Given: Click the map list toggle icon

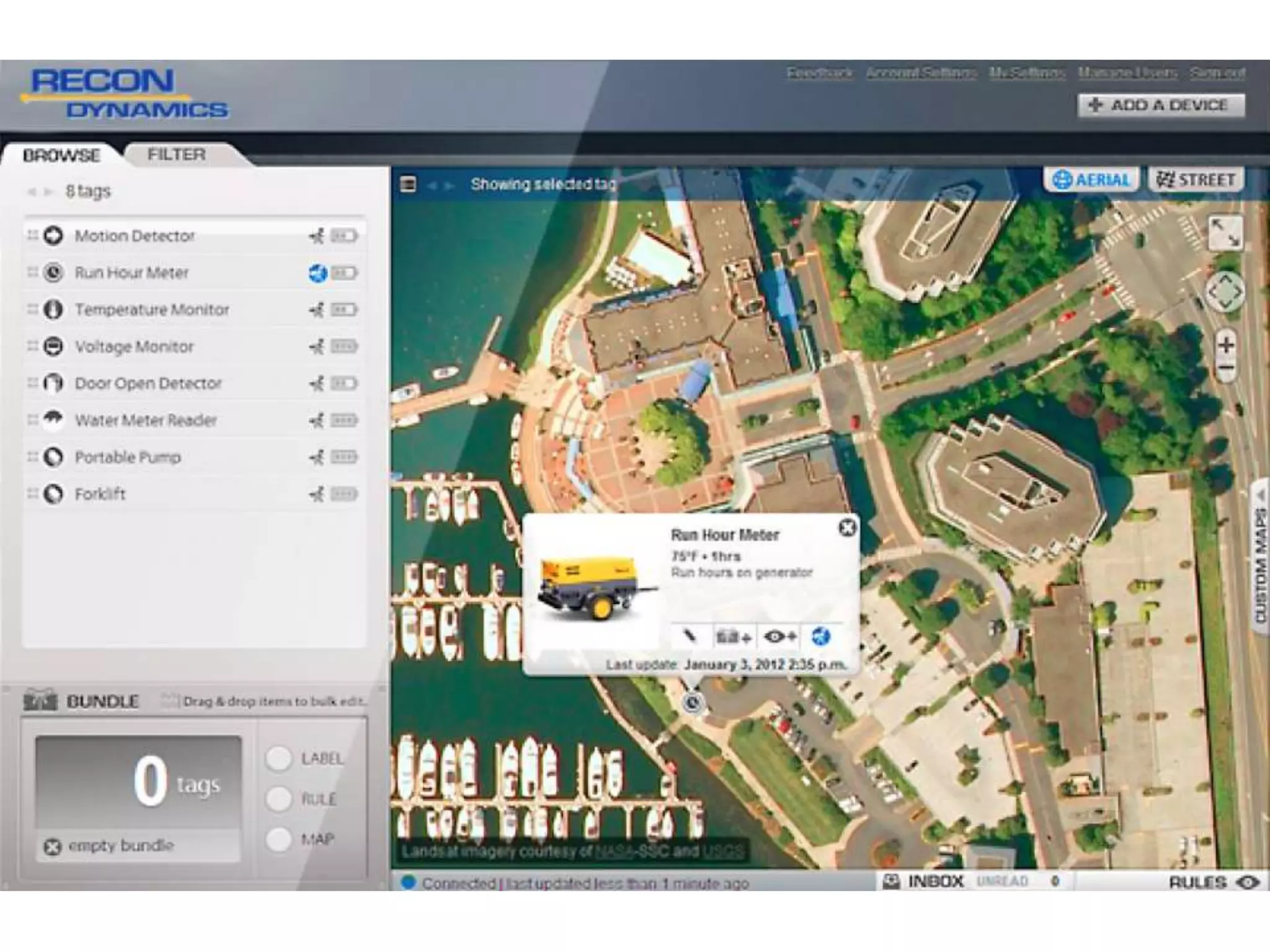Looking at the screenshot, I should pos(408,184).
